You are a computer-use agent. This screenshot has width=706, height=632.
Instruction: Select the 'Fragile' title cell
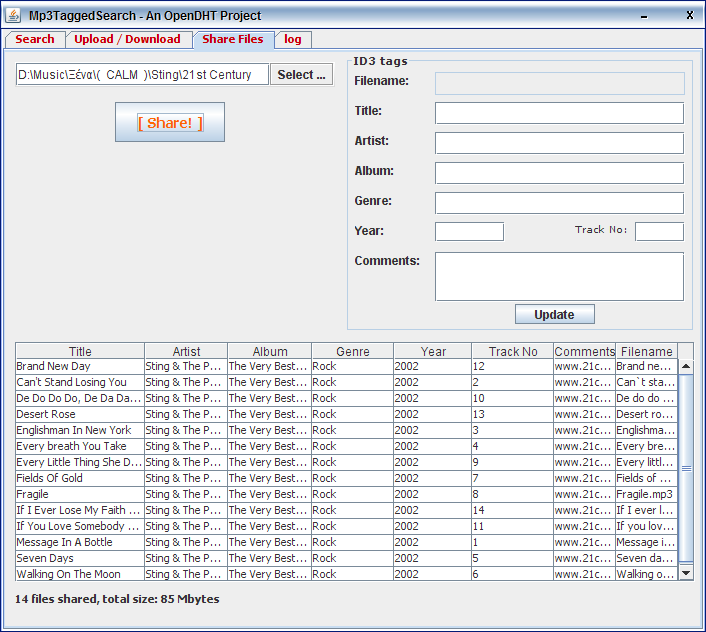coord(80,494)
